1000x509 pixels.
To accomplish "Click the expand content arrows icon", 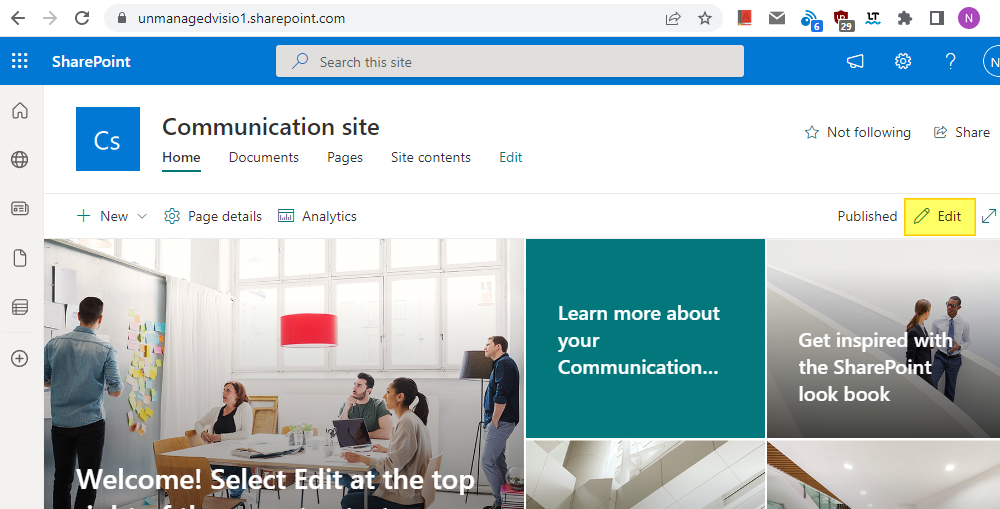I will click(x=989, y=216).
